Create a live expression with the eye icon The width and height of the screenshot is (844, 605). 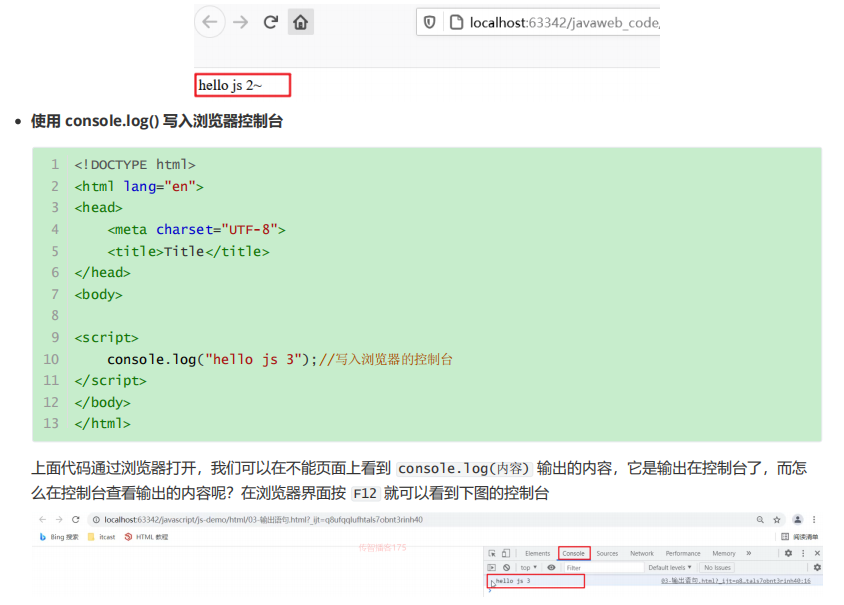pyautogui.click(x=551, y=567)
